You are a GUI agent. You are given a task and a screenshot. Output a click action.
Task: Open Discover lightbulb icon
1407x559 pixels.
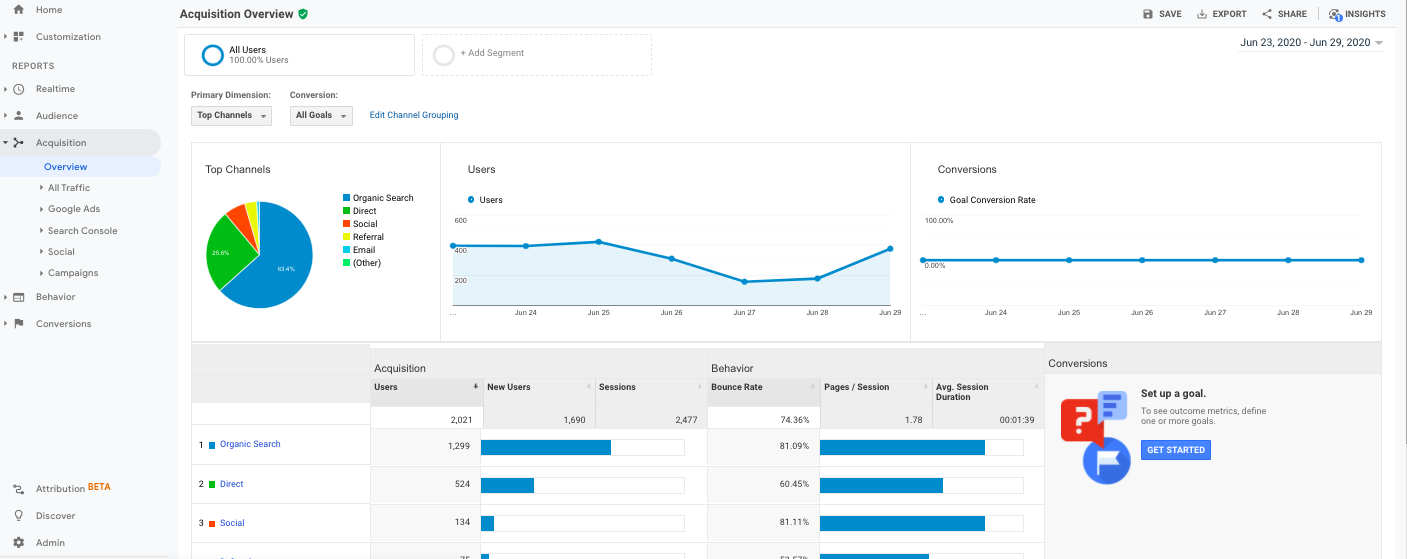point(18,516)
